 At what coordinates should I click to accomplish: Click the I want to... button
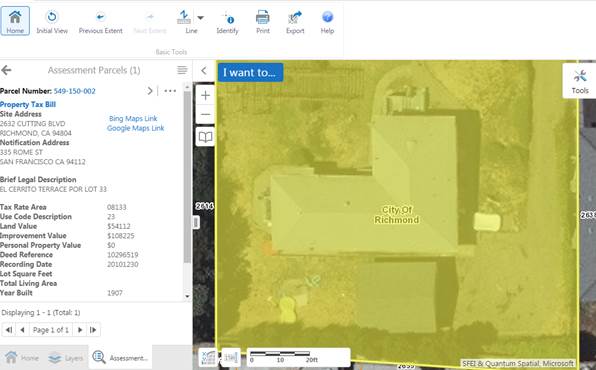250,72
